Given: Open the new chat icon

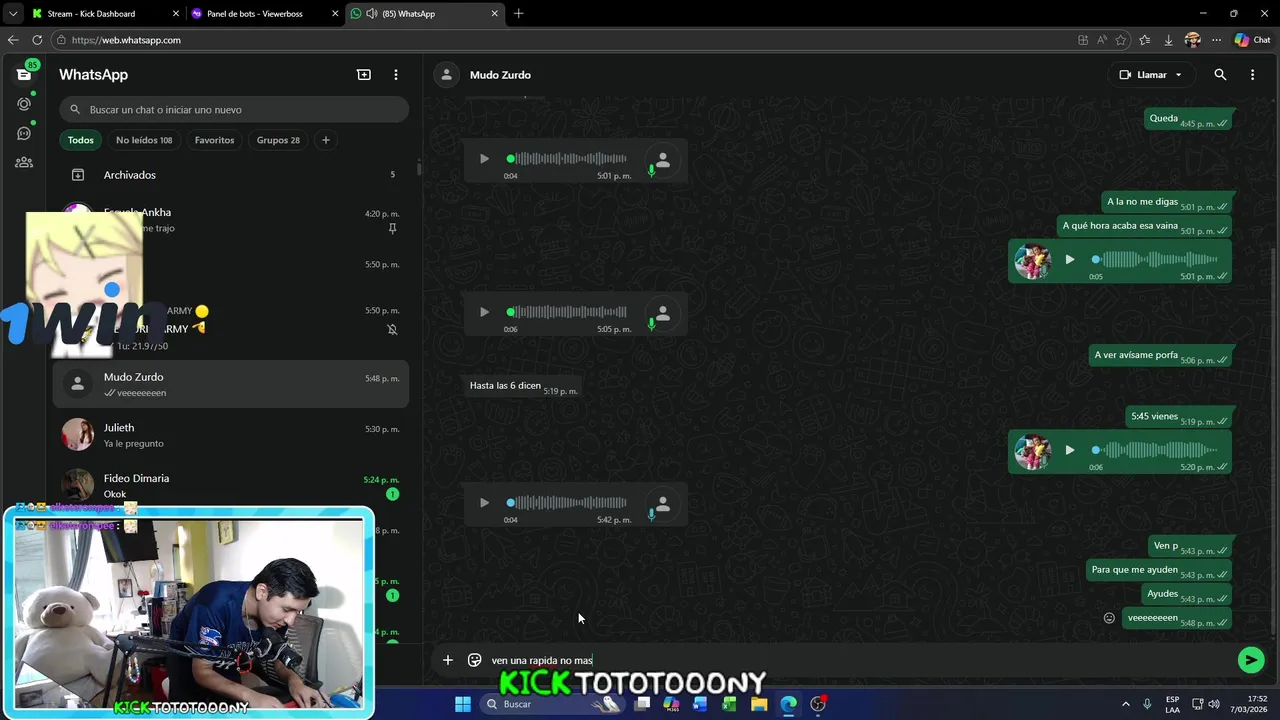Looking at the screenshot, I should pyautogui.click(x=364, y=75).
